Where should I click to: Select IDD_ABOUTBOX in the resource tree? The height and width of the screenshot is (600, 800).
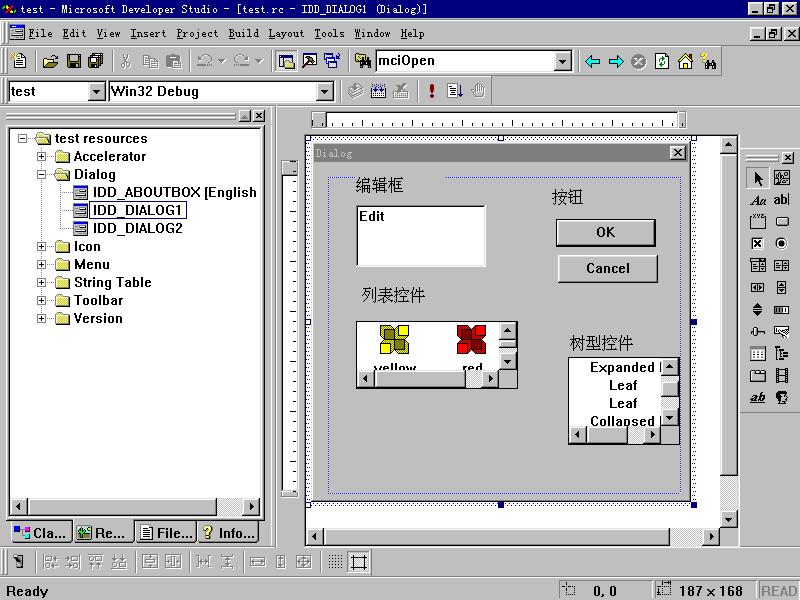point(174,192)
